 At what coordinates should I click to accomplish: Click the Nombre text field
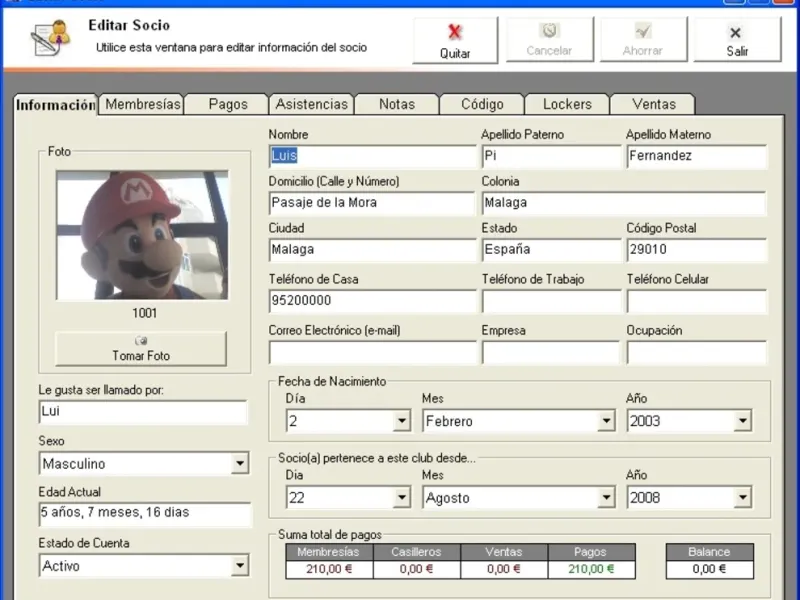[372, 156]
